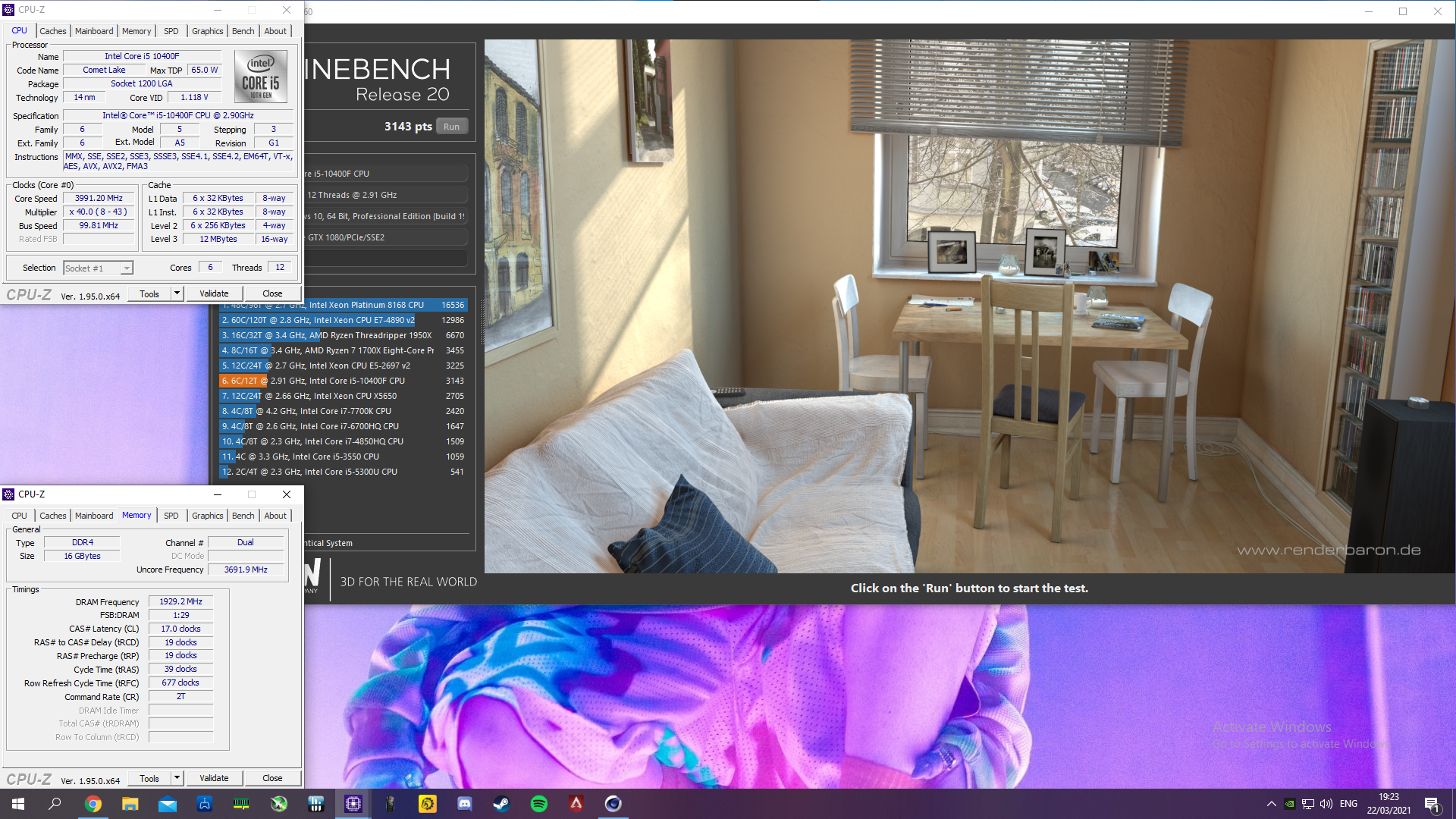This screenshot has width=1456, height=819.
Task: Switch to the purple CPU-Z taskbar icon
Action: point(353,804)
